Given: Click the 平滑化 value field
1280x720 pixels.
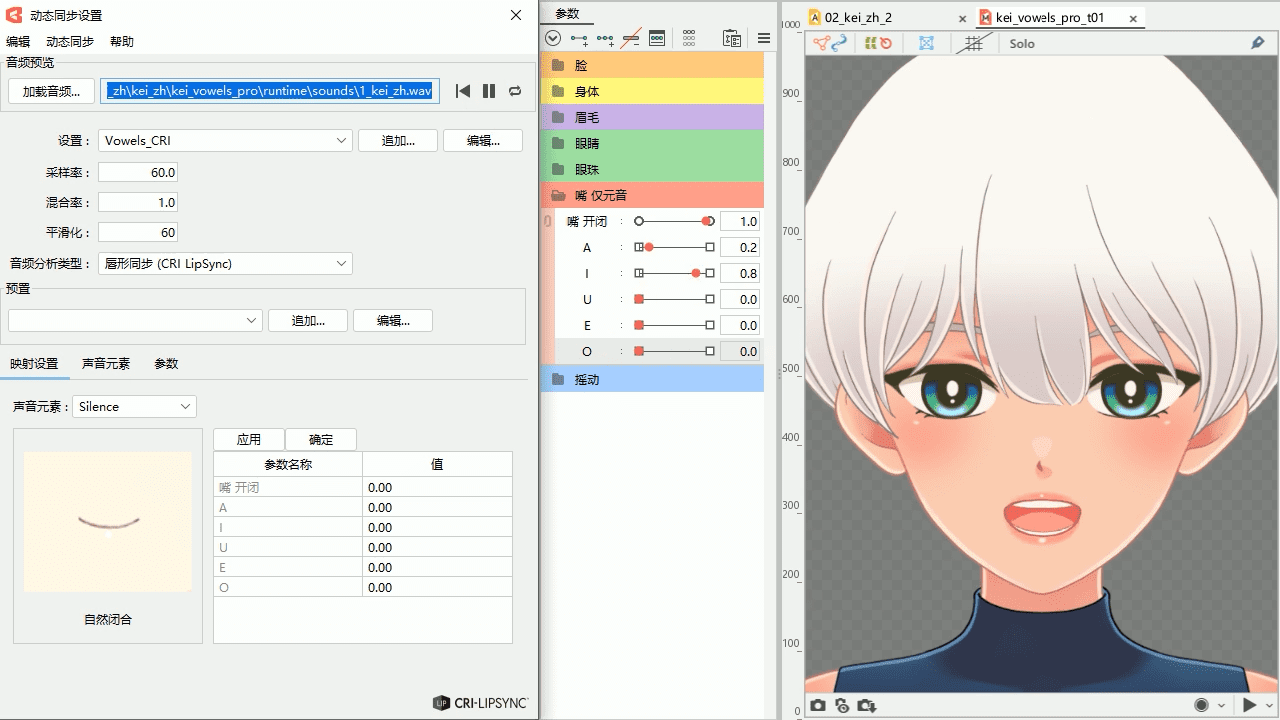Looking at the screenshot, I should (x=138, y=232).
